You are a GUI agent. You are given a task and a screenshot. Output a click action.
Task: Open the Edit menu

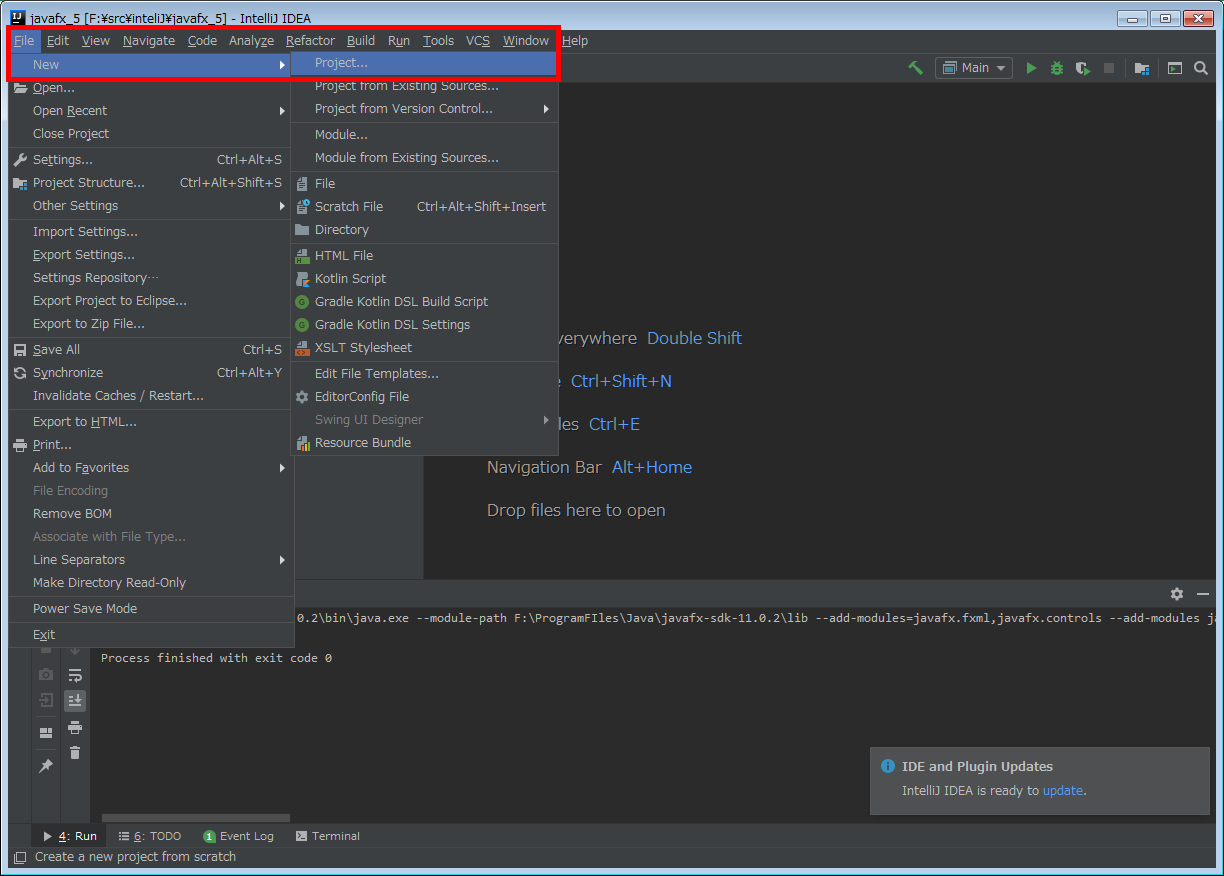coord(58,41)
